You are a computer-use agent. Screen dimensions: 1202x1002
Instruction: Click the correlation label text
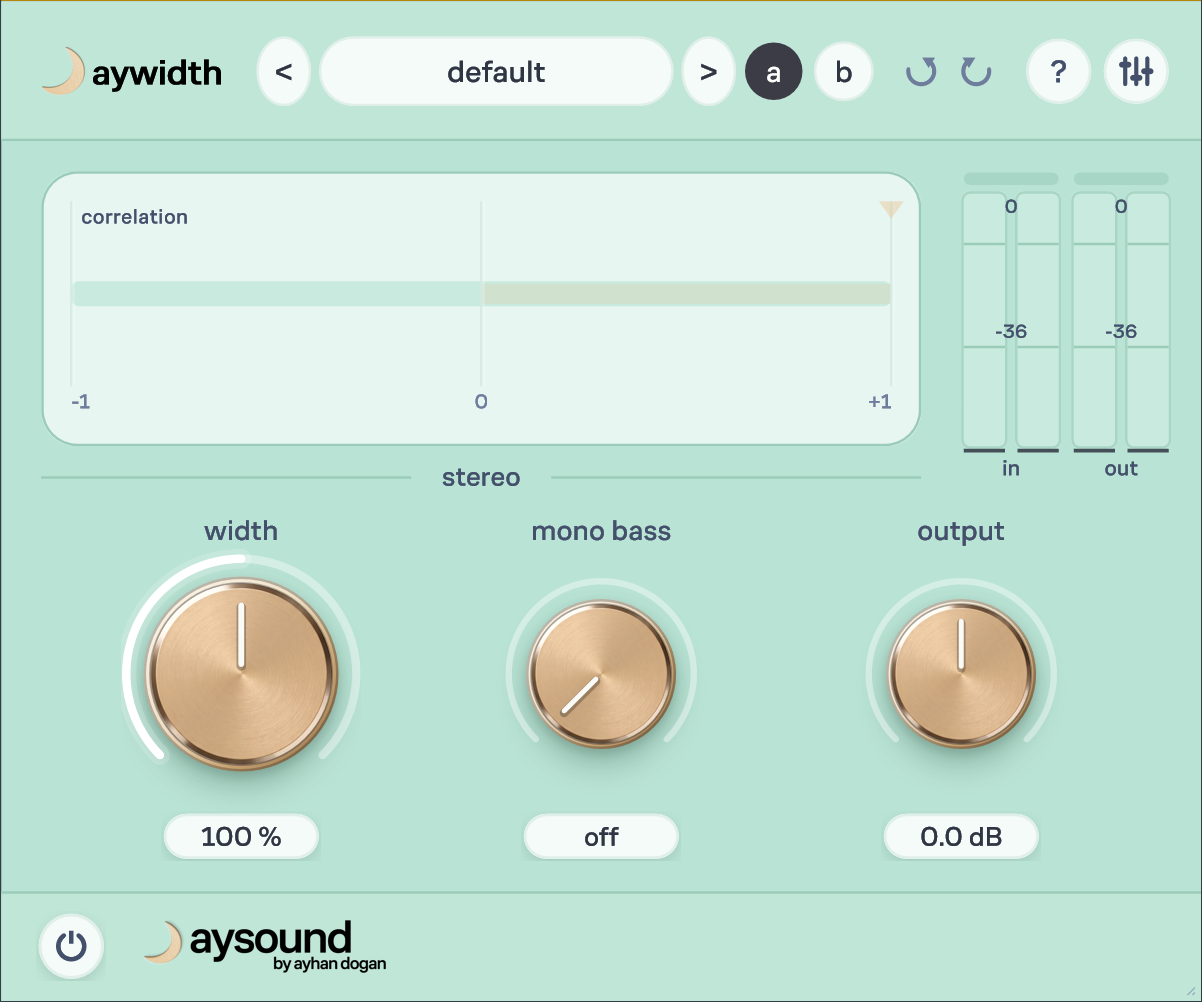(x=134, y=217)
